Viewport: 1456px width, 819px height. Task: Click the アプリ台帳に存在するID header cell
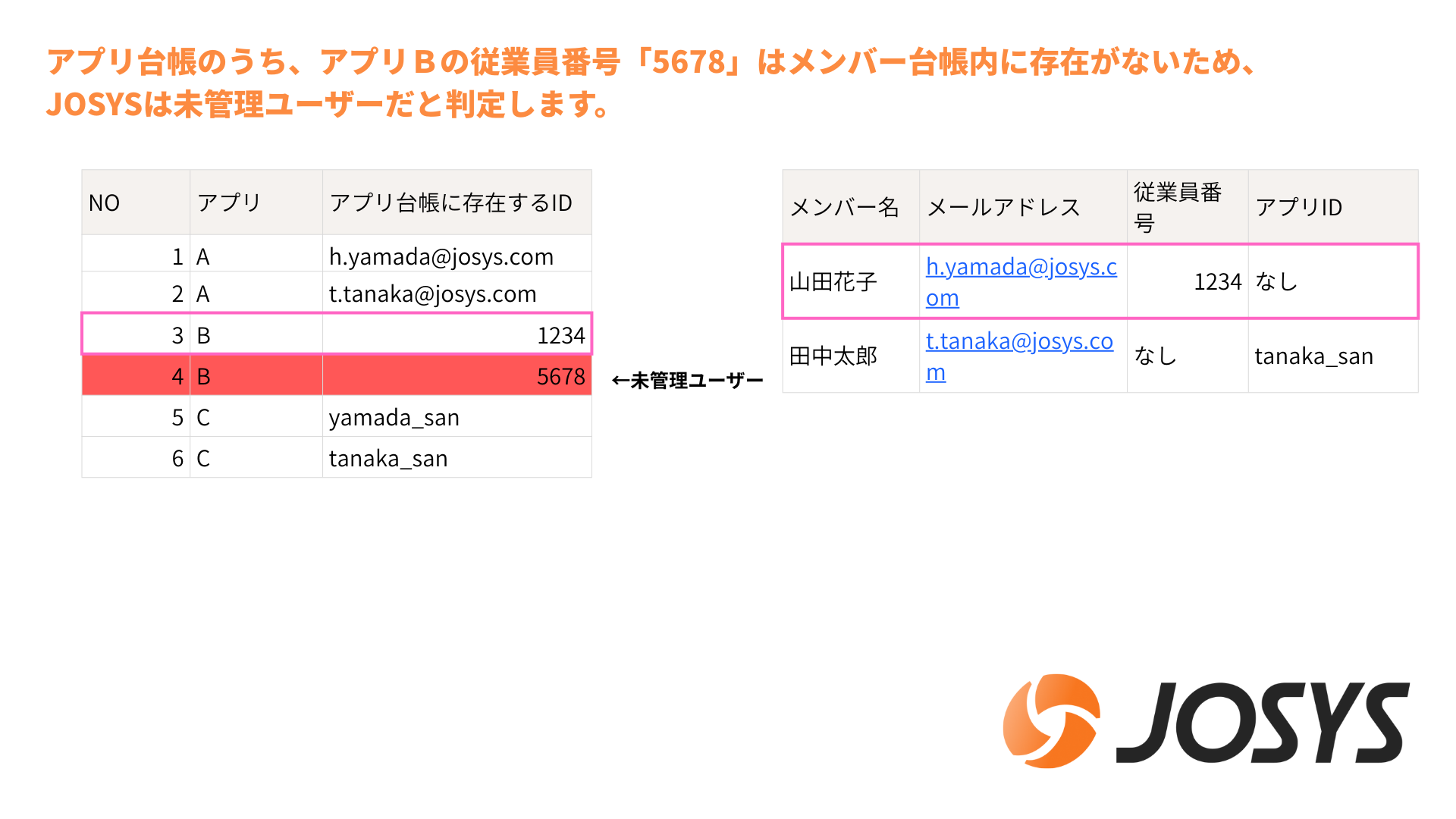(x=450, y=202)
